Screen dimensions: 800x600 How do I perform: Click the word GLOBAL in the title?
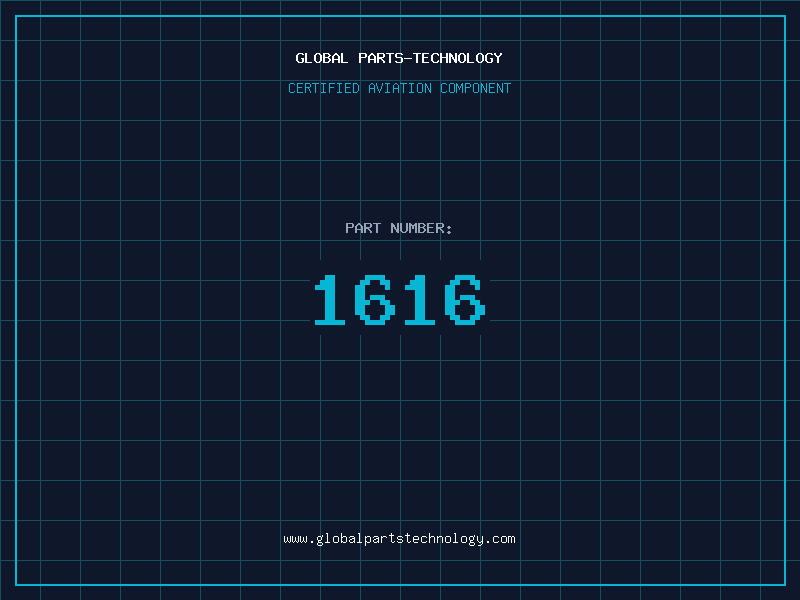click(x=322, y=58)
